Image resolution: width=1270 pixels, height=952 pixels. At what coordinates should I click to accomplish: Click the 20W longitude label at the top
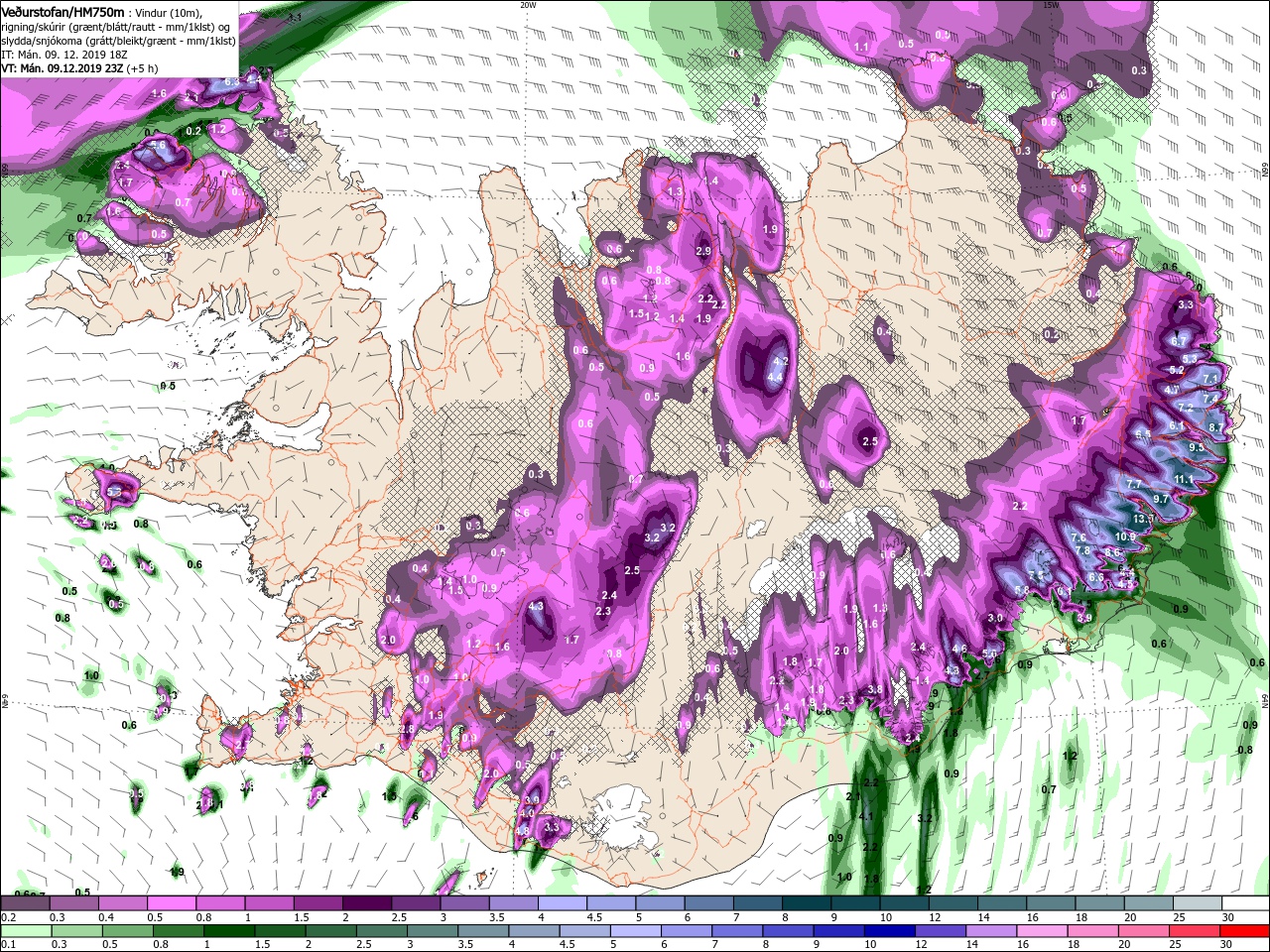[528, 4]
